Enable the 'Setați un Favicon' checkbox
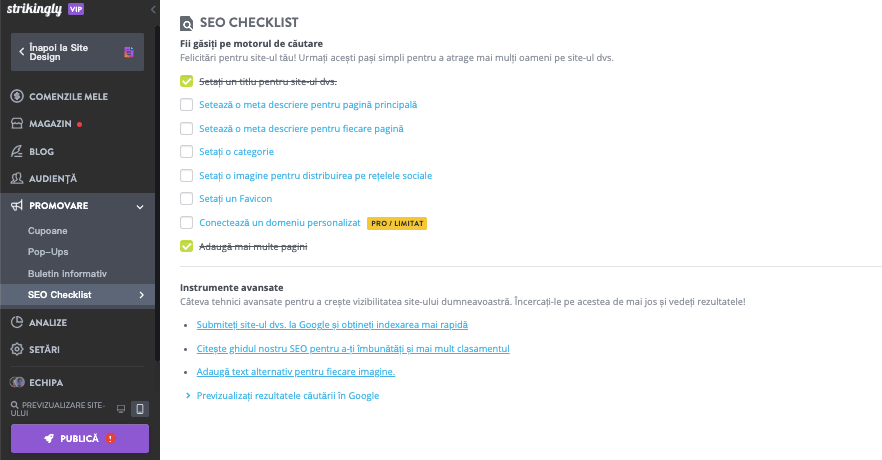Image resolution: width=882 pixels, height=460 pixels. 187,199
